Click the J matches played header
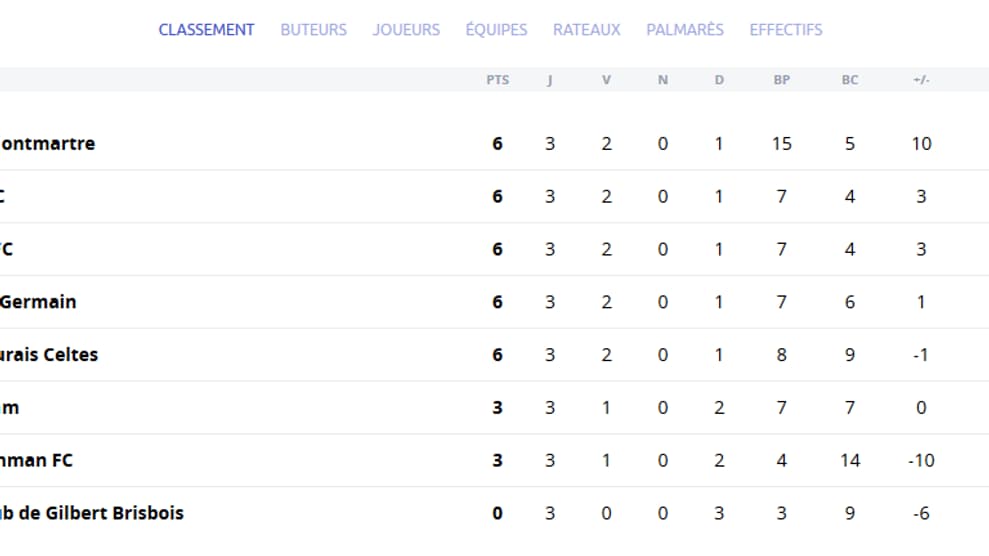989x556 pixels. (x=550, y=80)
